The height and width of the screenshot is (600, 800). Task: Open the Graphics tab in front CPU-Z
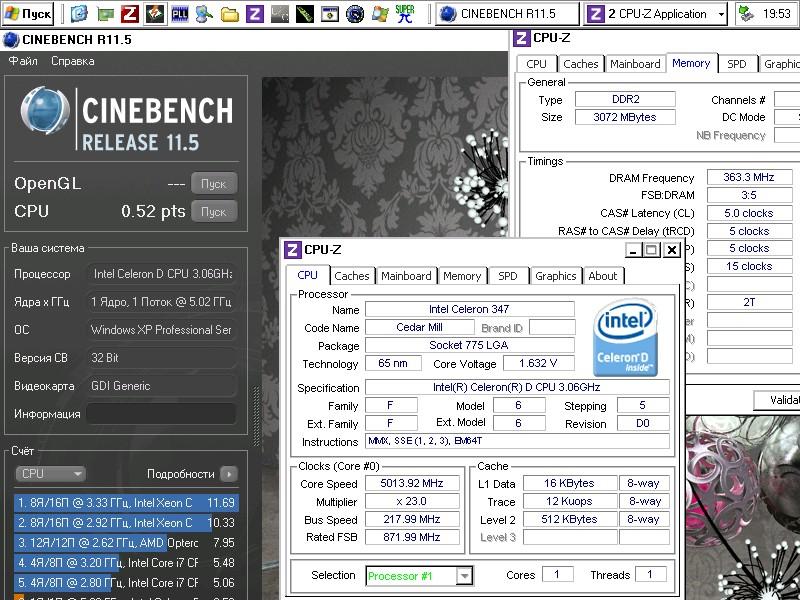556,276
